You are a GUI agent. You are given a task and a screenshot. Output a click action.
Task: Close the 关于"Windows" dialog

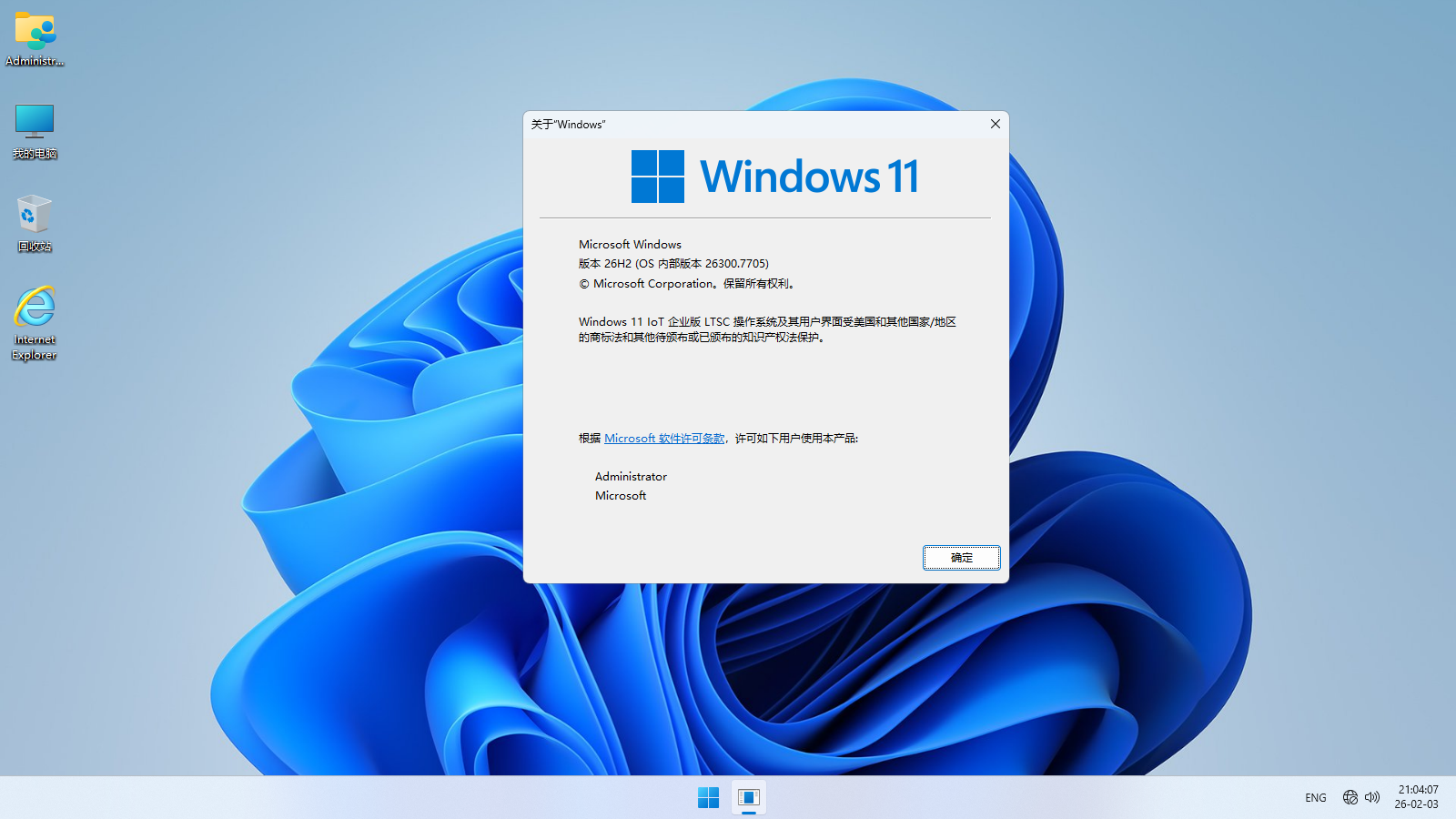tap(996, 124)
